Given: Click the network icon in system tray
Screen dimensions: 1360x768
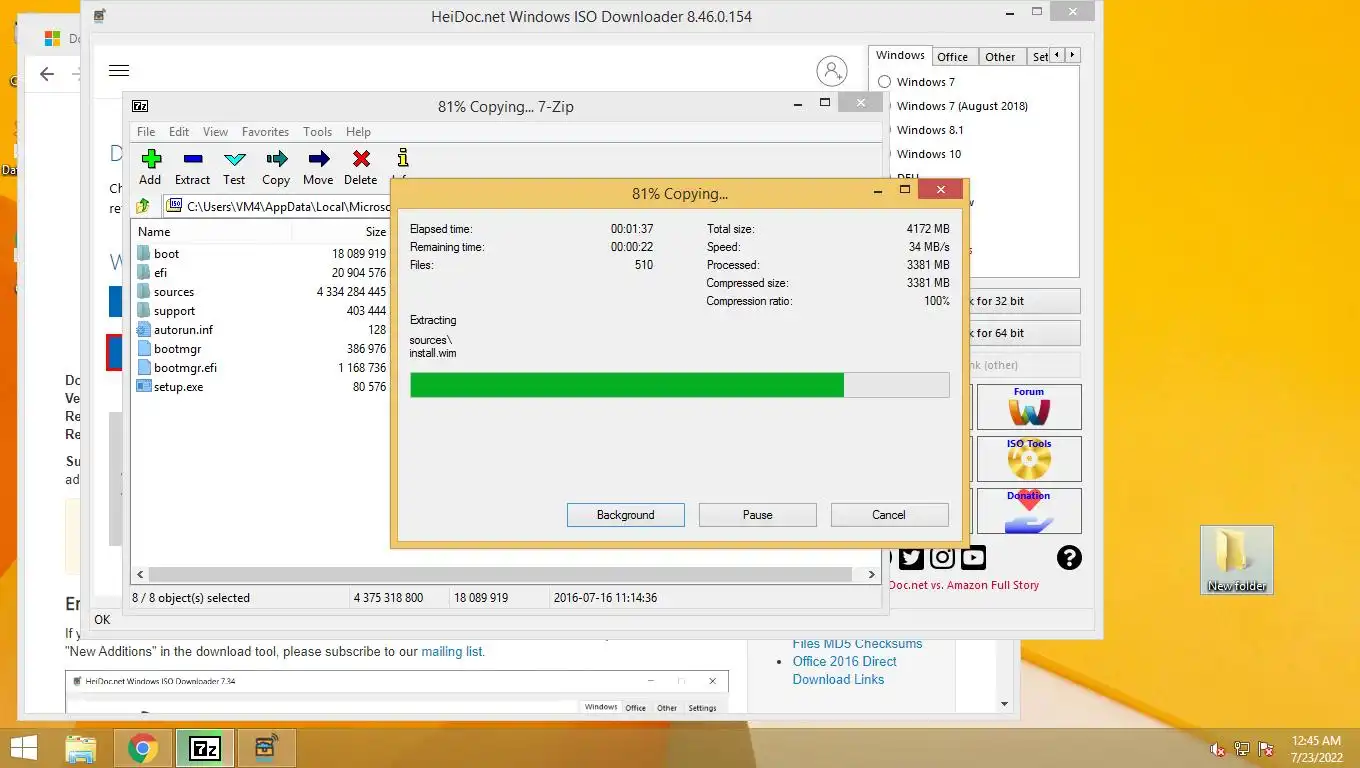Looking at the screenshot, I should click(1242, 748).
